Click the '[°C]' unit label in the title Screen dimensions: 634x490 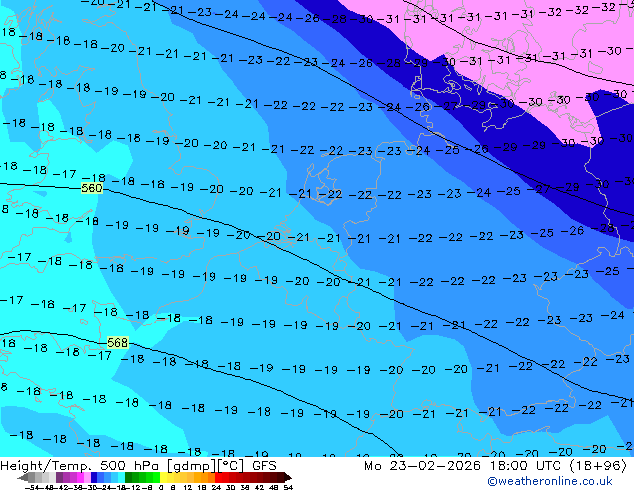[x=230, y=466]
